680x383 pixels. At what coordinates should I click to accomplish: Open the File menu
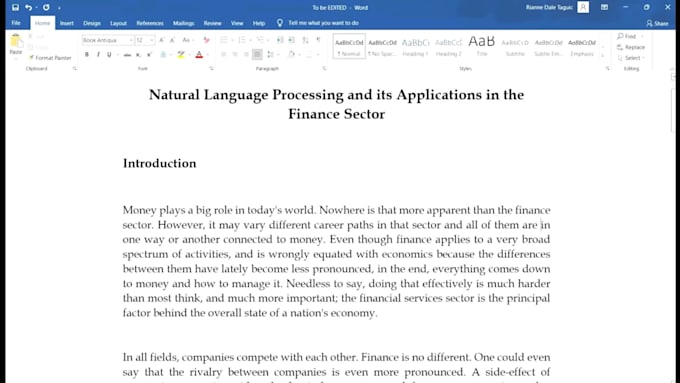click(16, 23)
